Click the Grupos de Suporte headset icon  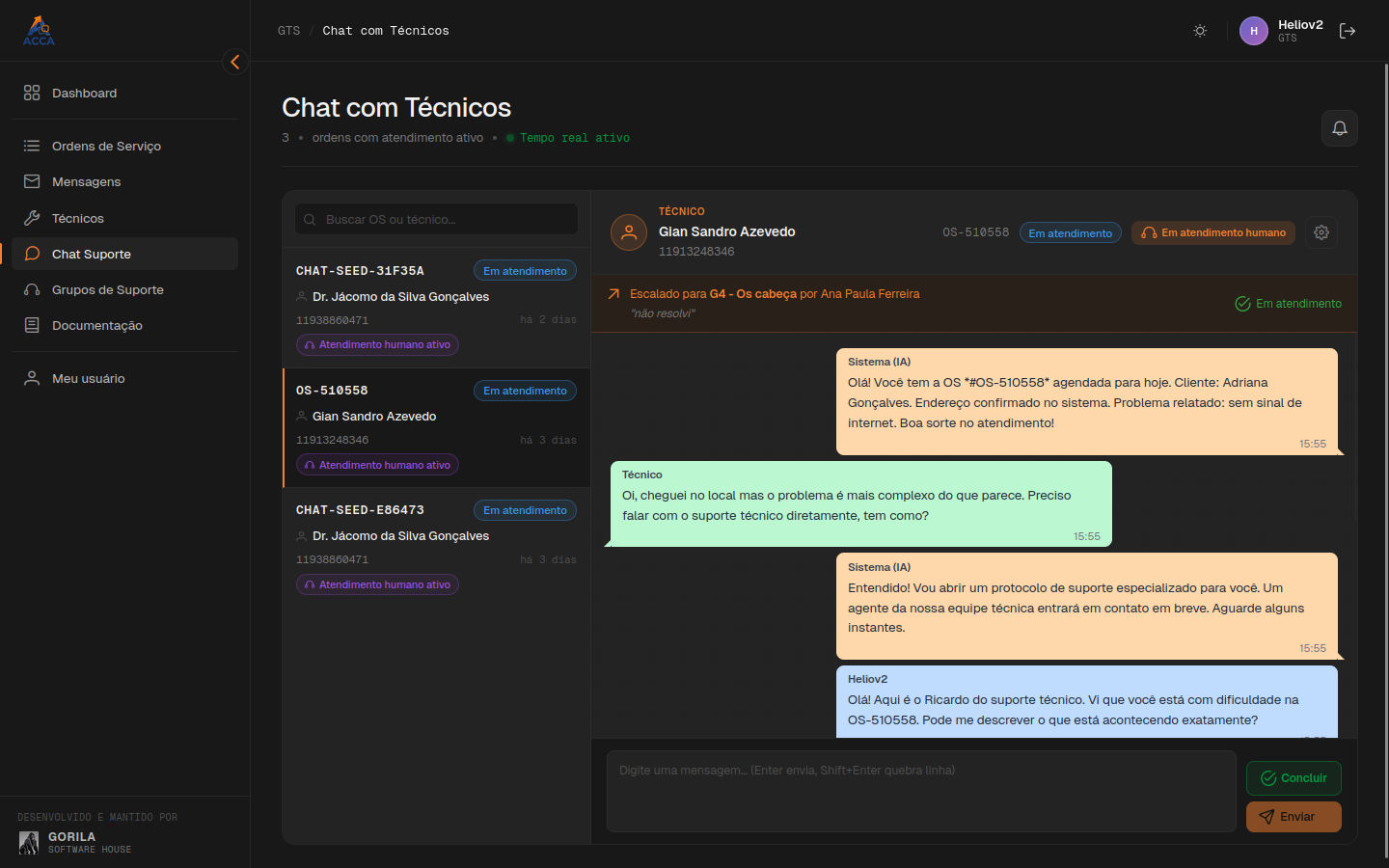(32, 289)
